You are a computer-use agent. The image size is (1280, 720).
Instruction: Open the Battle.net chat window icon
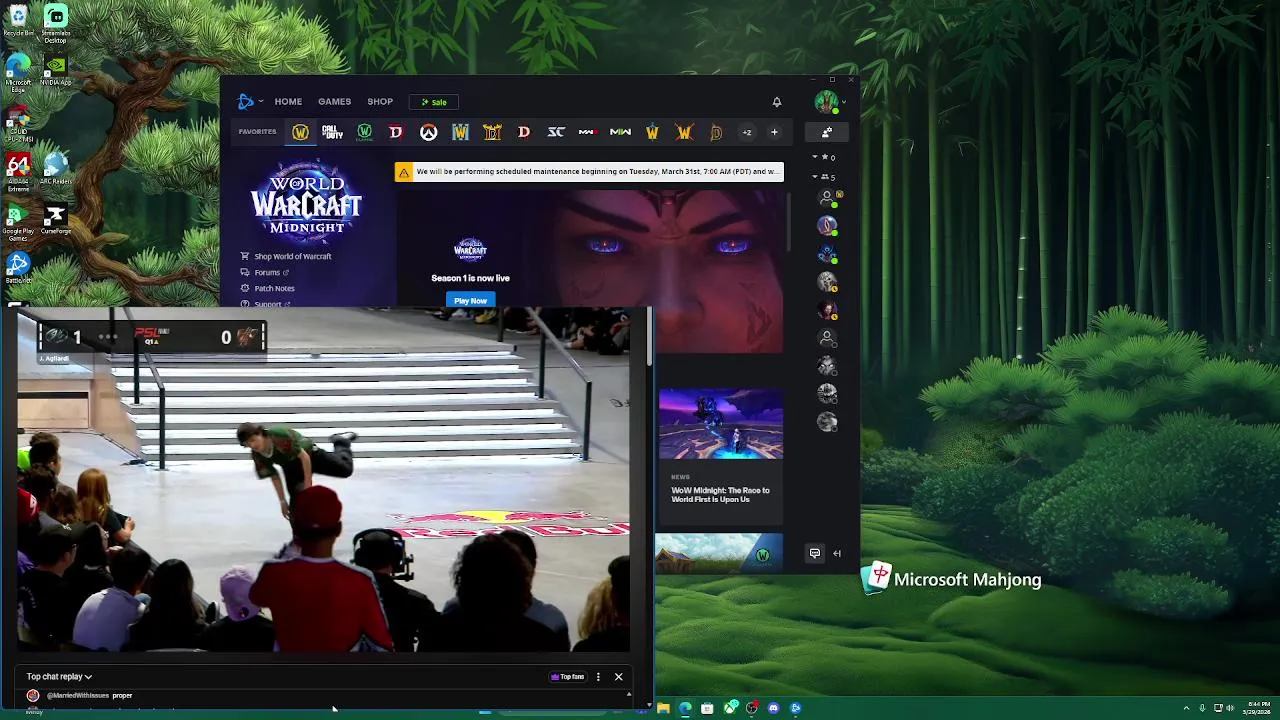(x=815, y=553)
